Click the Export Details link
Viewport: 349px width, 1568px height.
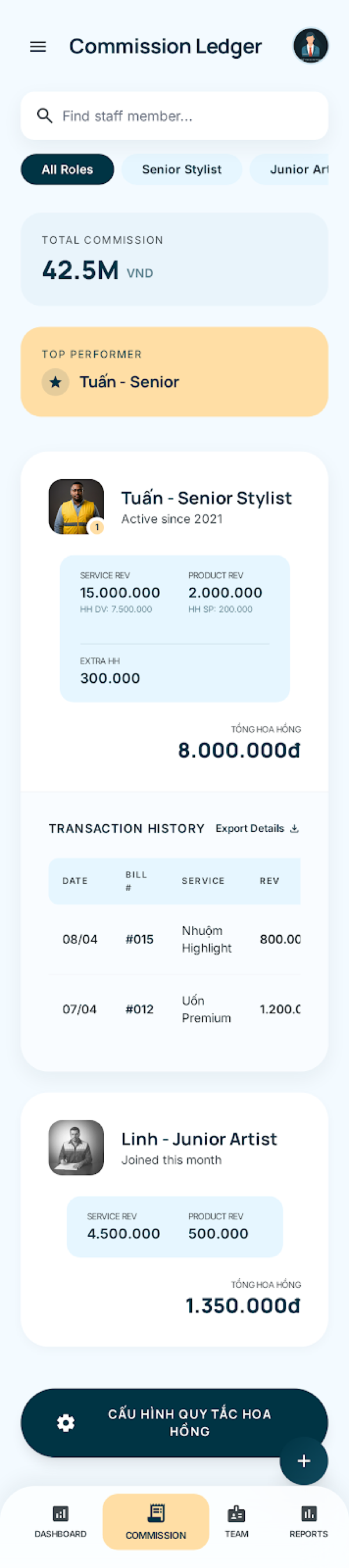pos(250,828)
